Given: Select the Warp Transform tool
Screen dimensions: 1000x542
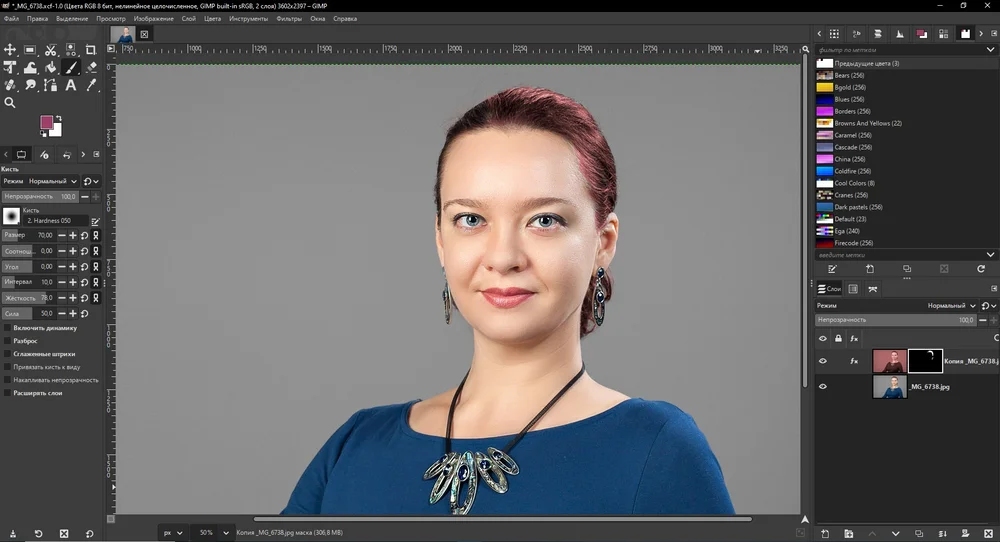Looking at the screenshot, I should (30, 68).
